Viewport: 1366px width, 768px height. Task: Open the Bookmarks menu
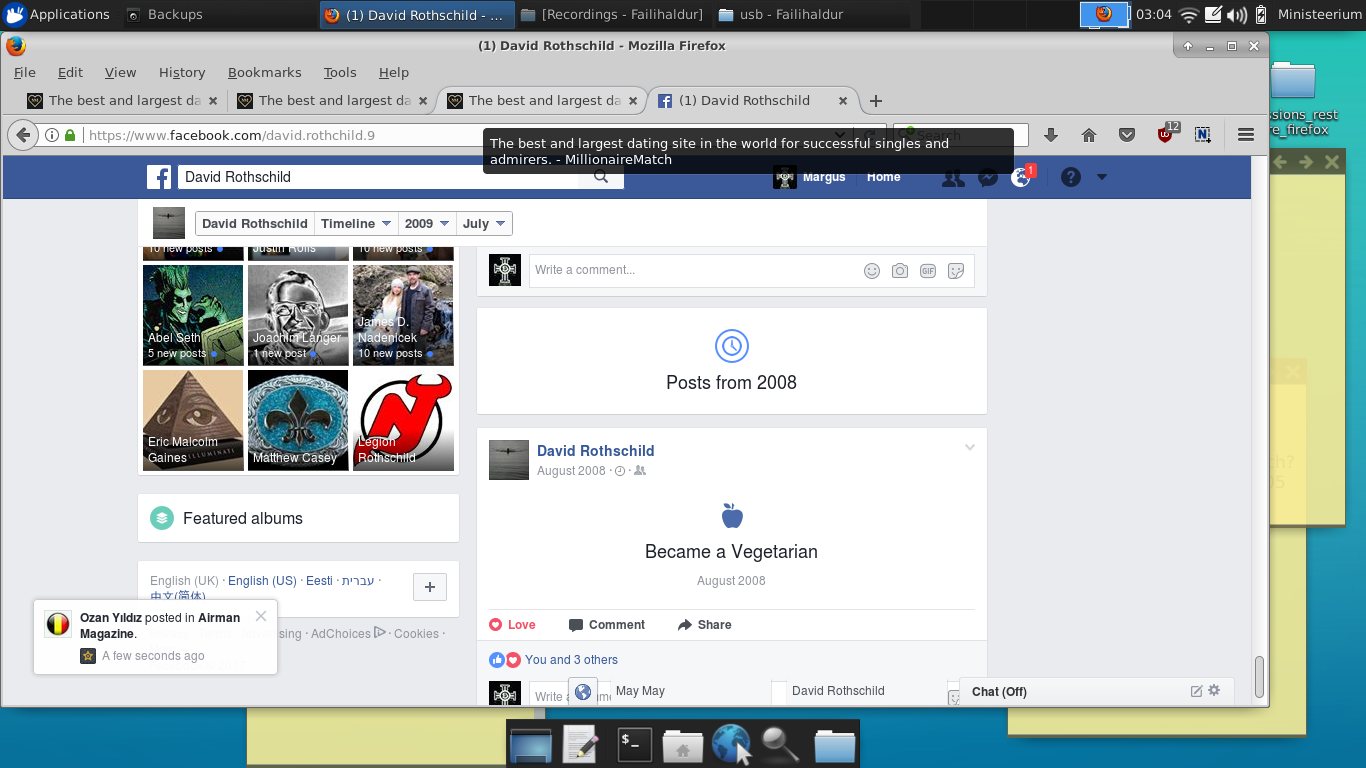pyautogui.click(x=264, y=72)
